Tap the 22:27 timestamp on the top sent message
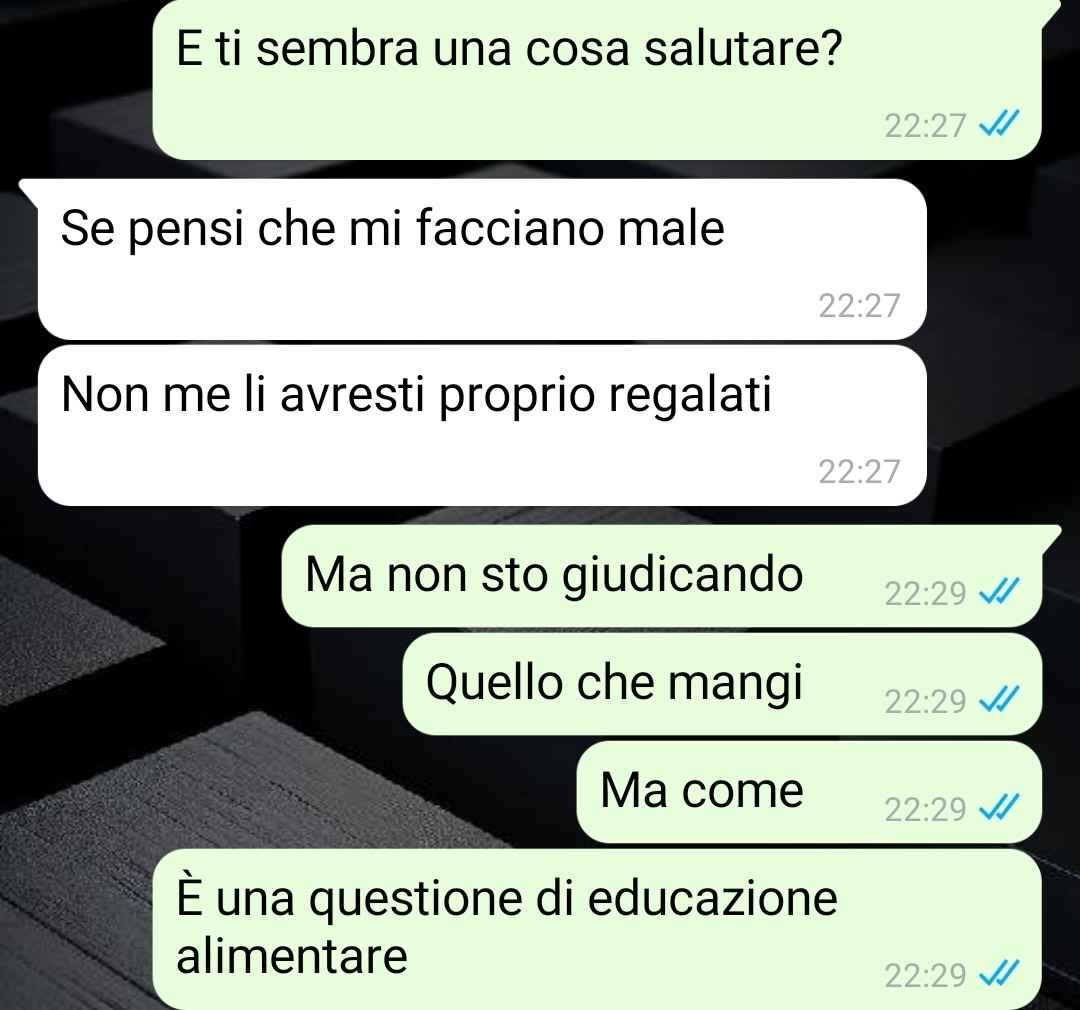 925,125
